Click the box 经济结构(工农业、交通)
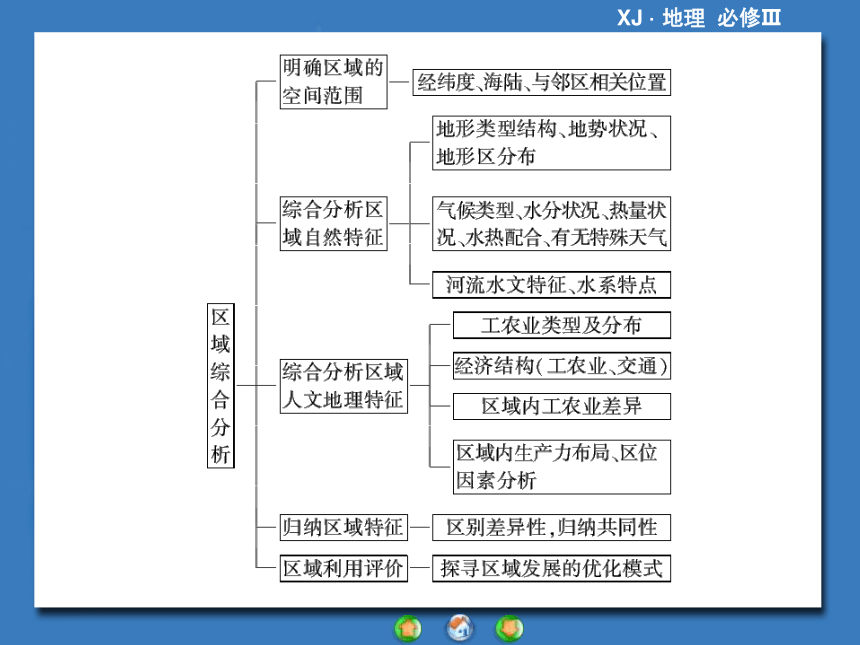The image size is (860, 645). coord(562,366)
